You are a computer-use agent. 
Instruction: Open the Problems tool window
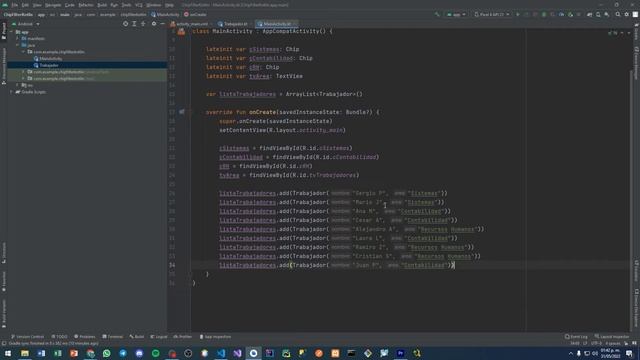(84, 337)
